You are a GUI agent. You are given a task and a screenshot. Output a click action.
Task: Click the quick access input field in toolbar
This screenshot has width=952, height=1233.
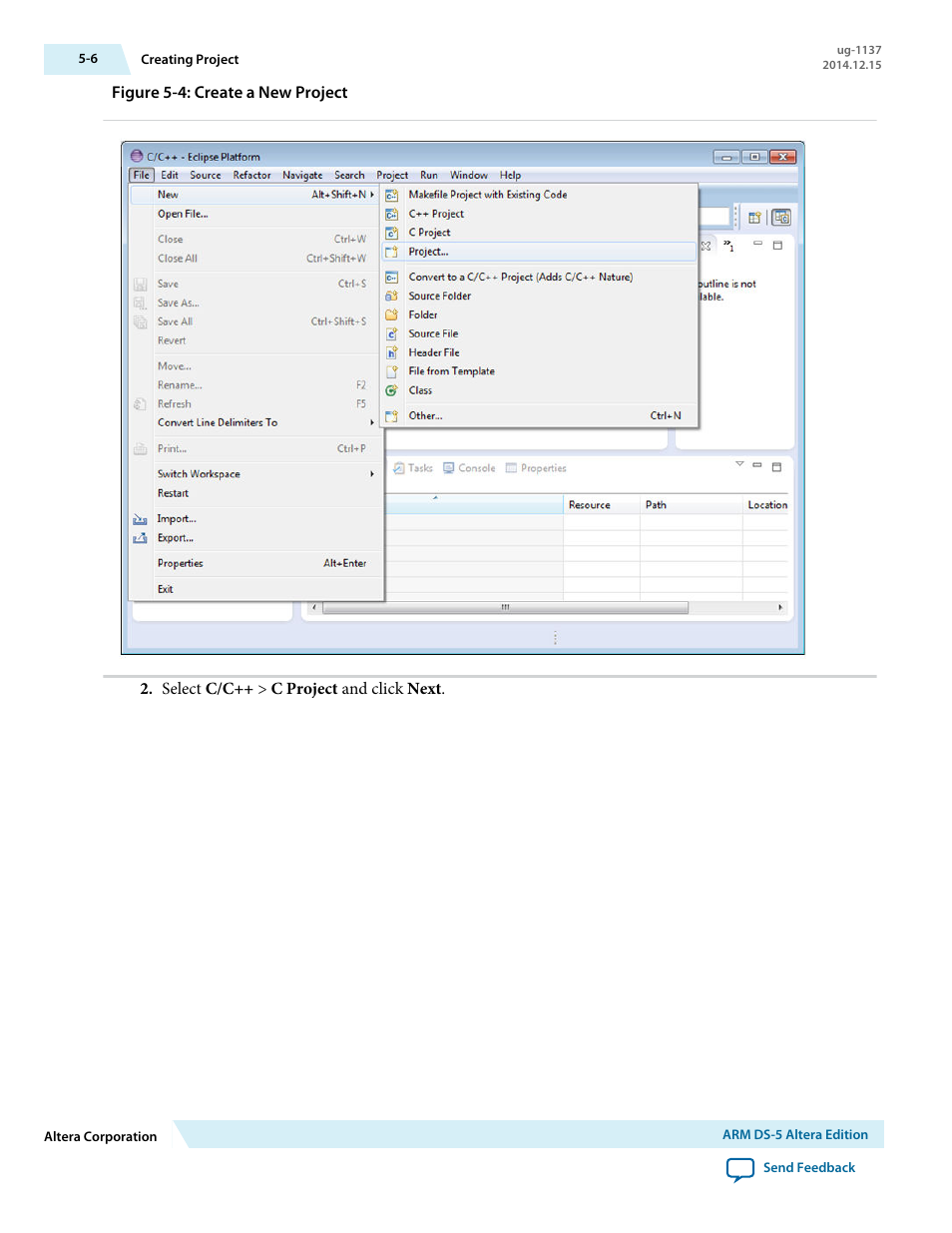point(714,217)
